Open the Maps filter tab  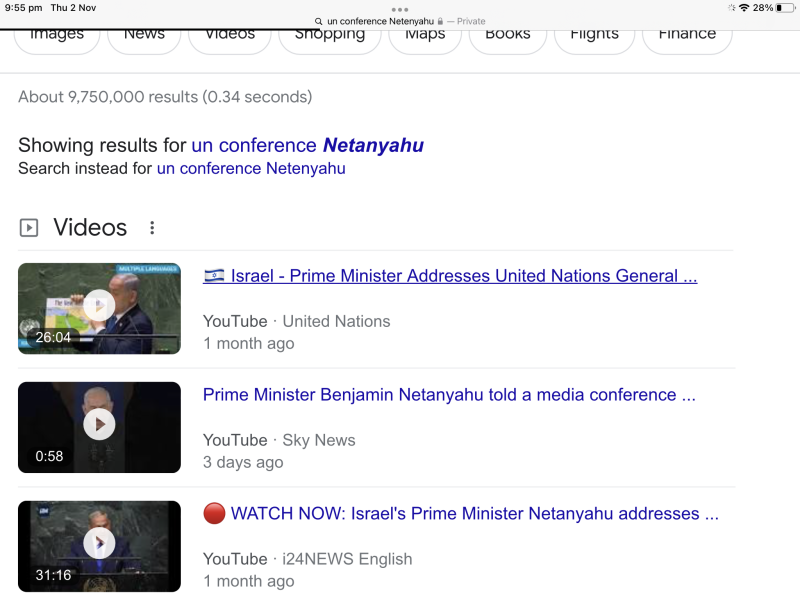pos(425,35)
